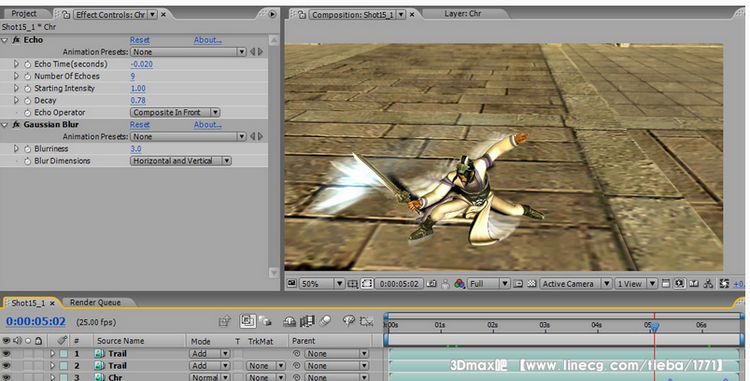Viewport: 750px width, 381px height.
Task: Open Echo Animation Presets dropdown
Action: (x=188, y=52)
